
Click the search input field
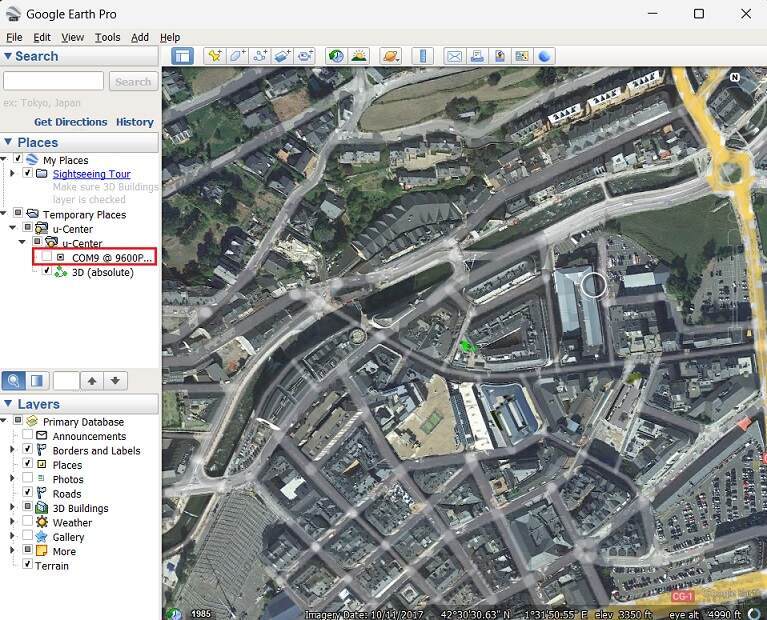pyautogui.click(x=54, y=81)
